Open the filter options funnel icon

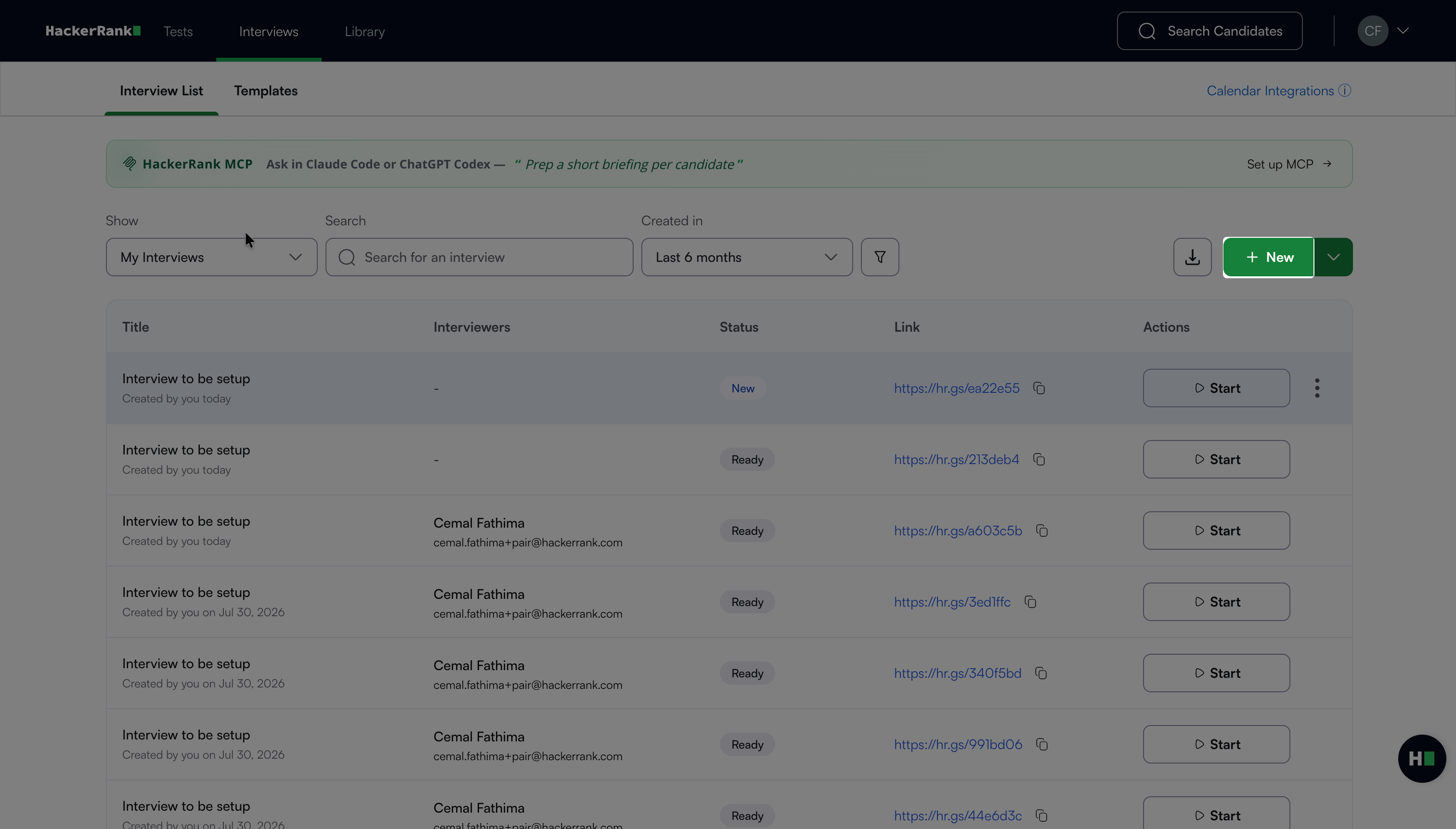(880, 257)
